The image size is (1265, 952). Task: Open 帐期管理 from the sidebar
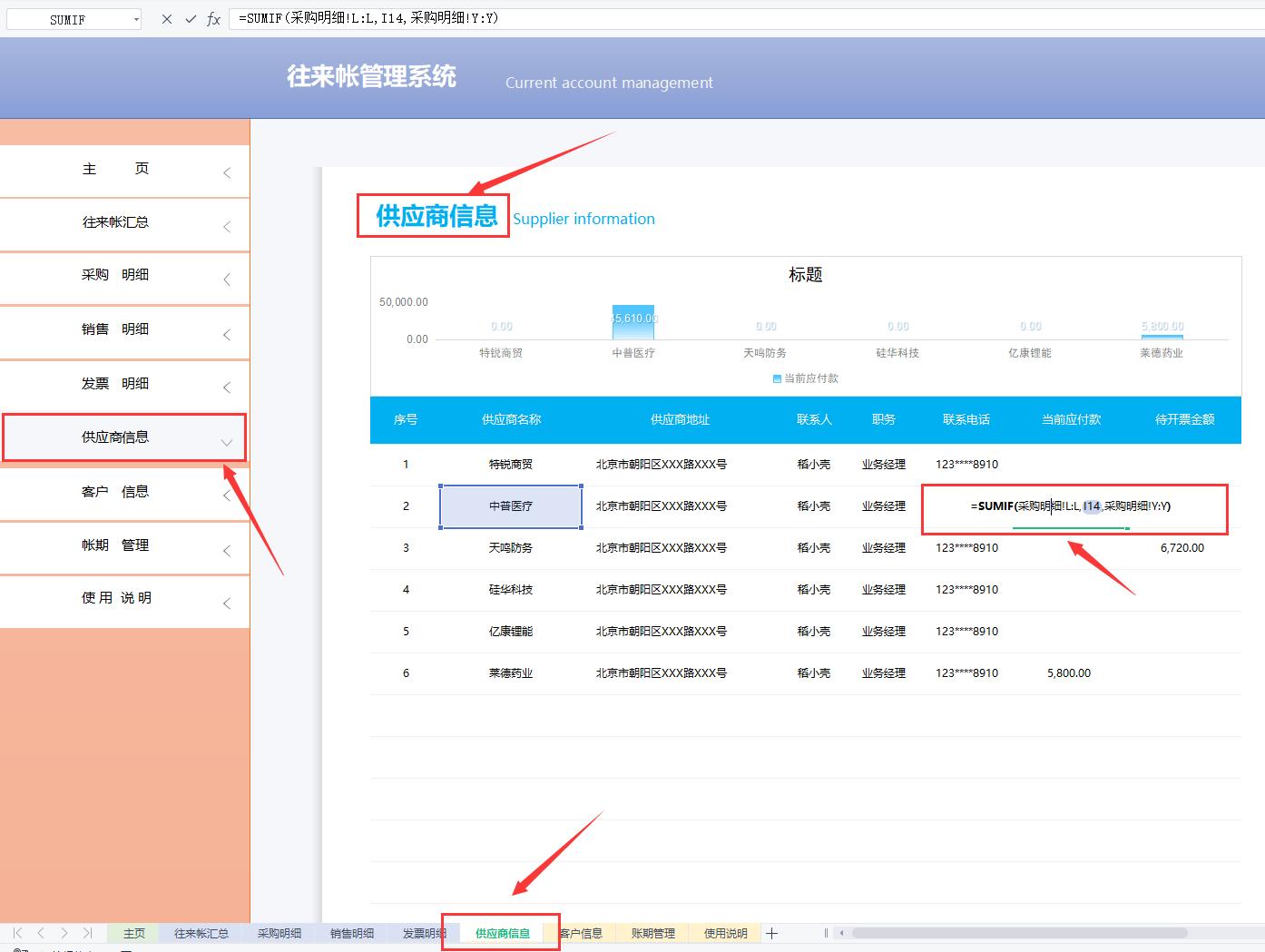(x=115, y=545)
